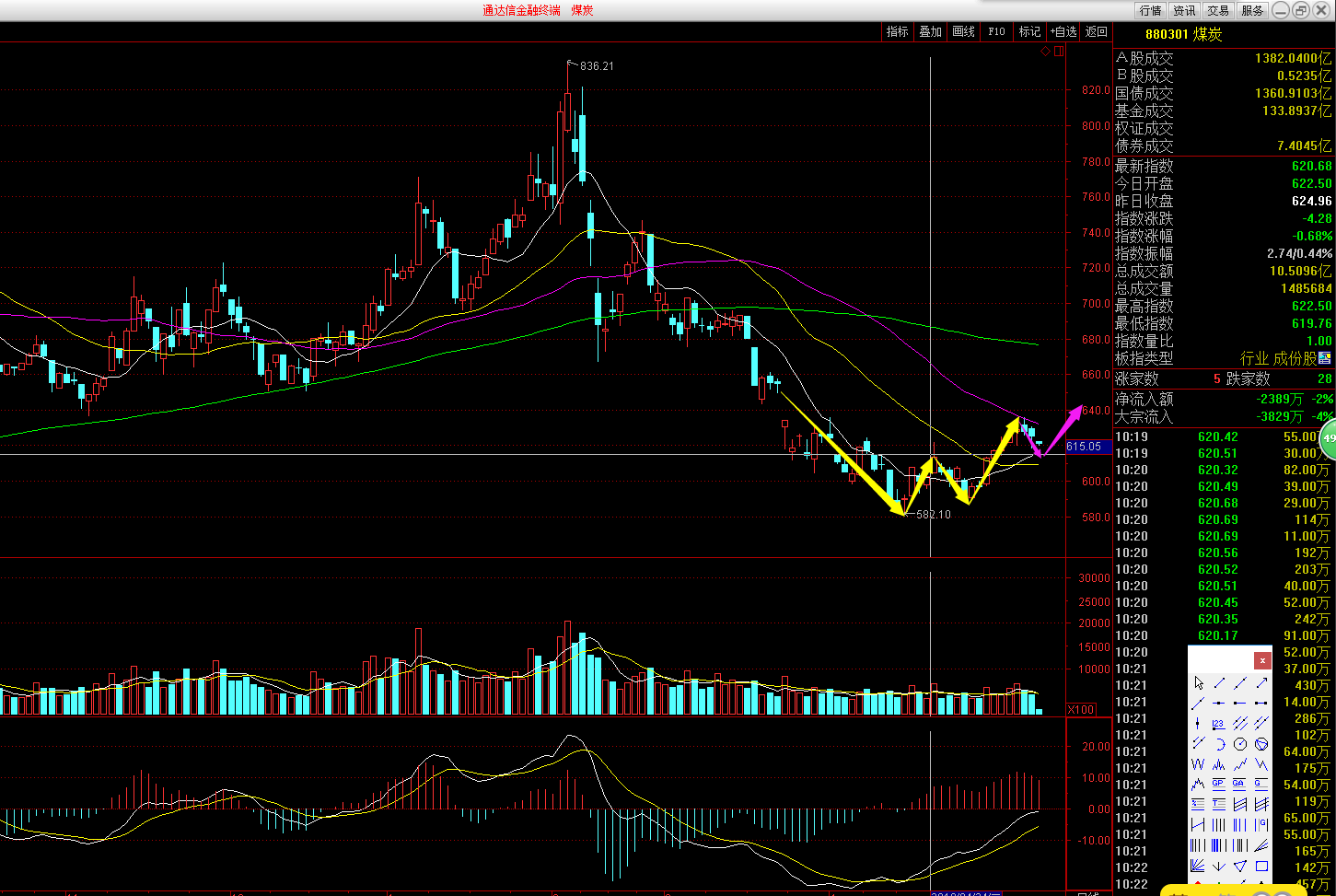Open F10 company info
The height and width of the screenshot is (896, 1336).
pos(996,31)
